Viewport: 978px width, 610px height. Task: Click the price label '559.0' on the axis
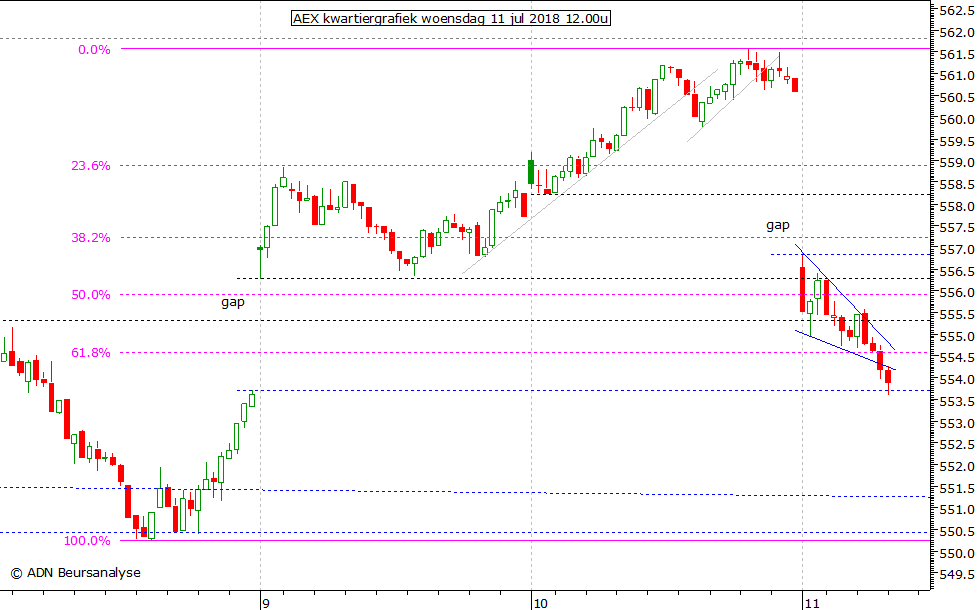pos(957,163)
